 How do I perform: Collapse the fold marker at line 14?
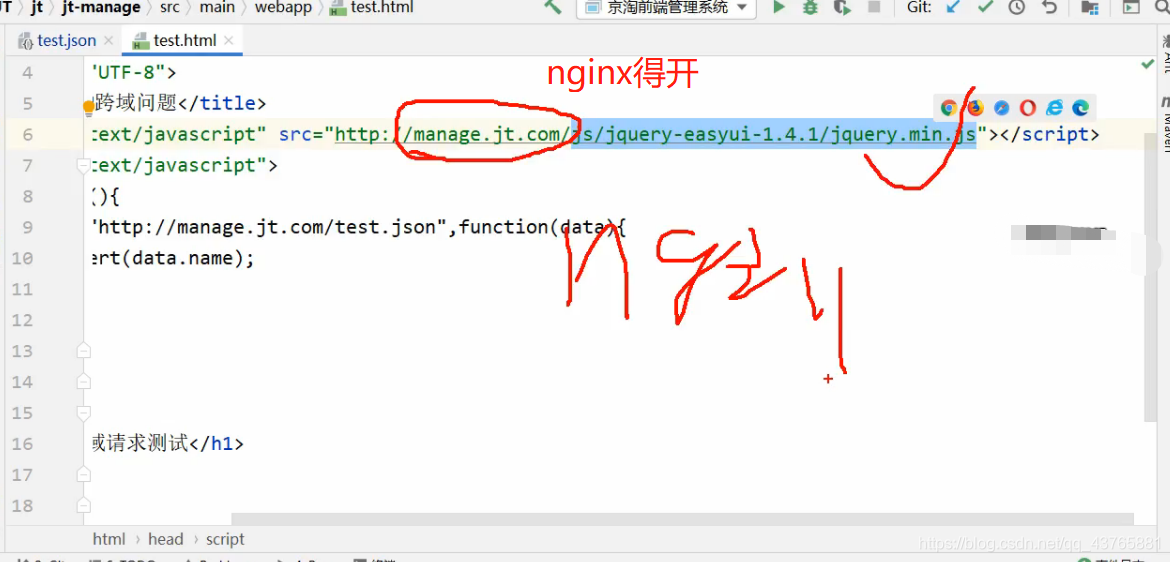[x=84, y=381]
